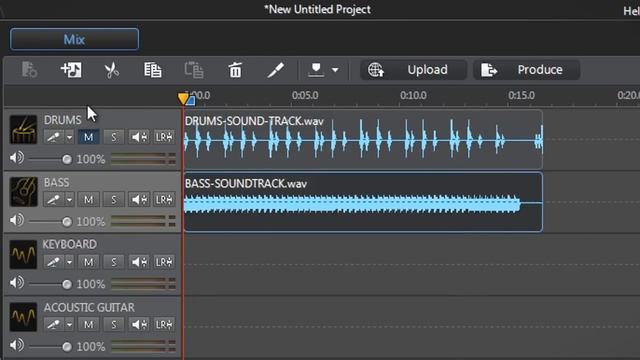Screen dimensions: 640x360
Task: Click the KEYBOARD volume slider knob
Action: pyautogui.click(x=67, y=284)
